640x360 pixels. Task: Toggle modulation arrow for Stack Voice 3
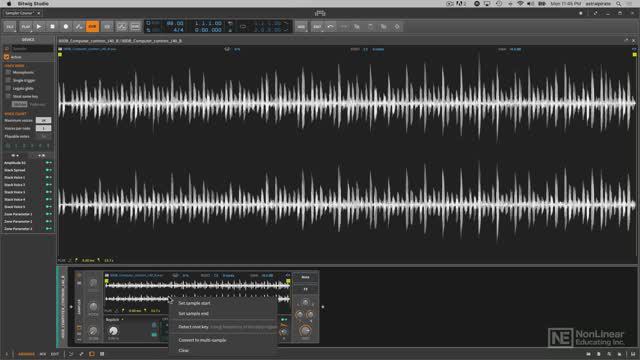49,192
